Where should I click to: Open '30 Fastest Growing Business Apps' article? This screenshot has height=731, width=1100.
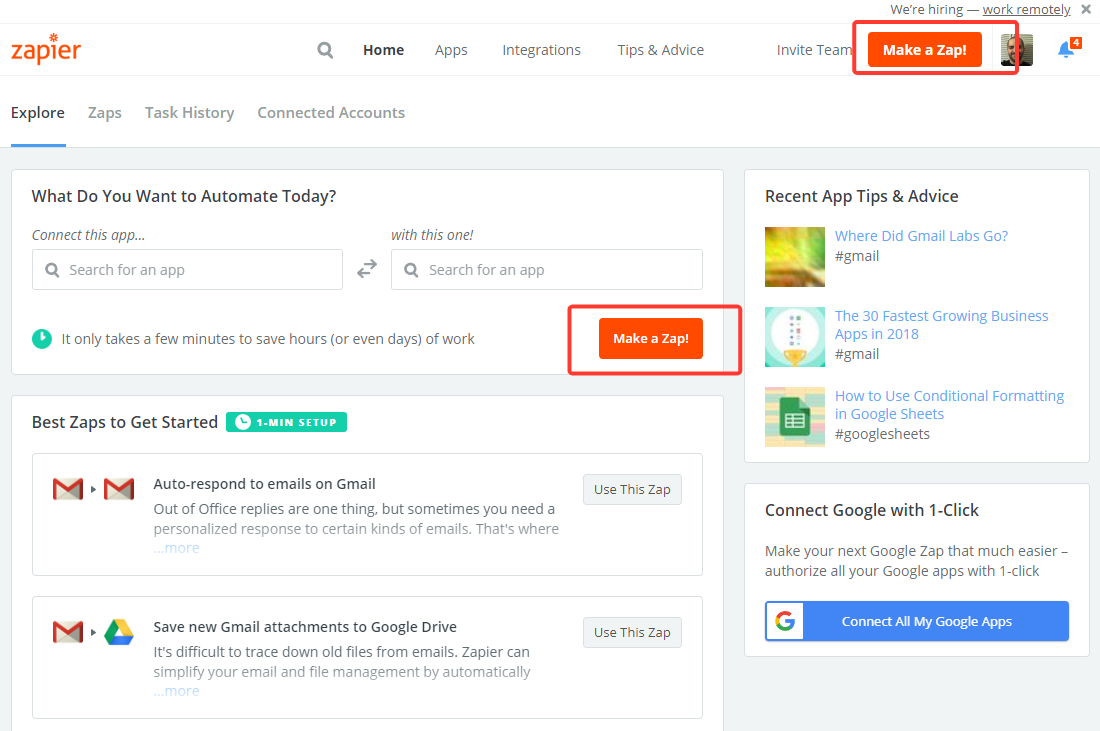[941, 325]
